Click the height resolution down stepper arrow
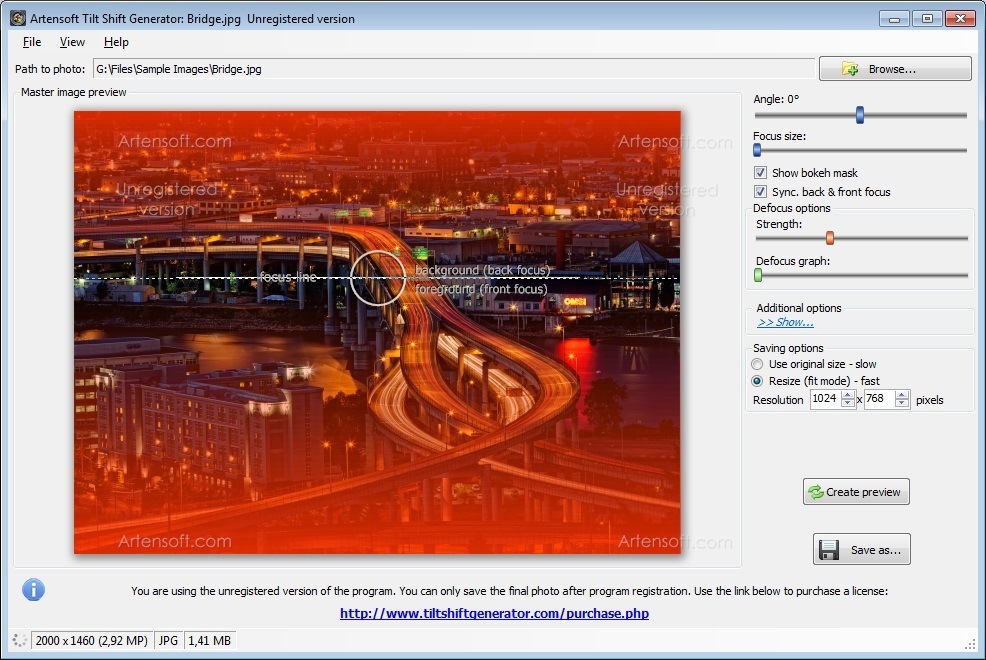This screenshot has height=660, width=986. [x=899, y=403]
